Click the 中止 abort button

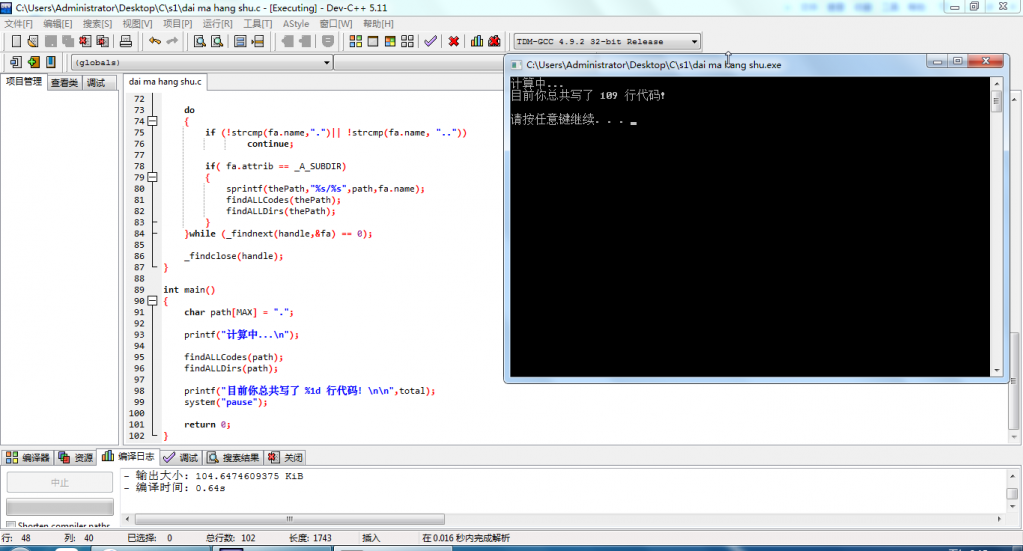coord(59,482)
